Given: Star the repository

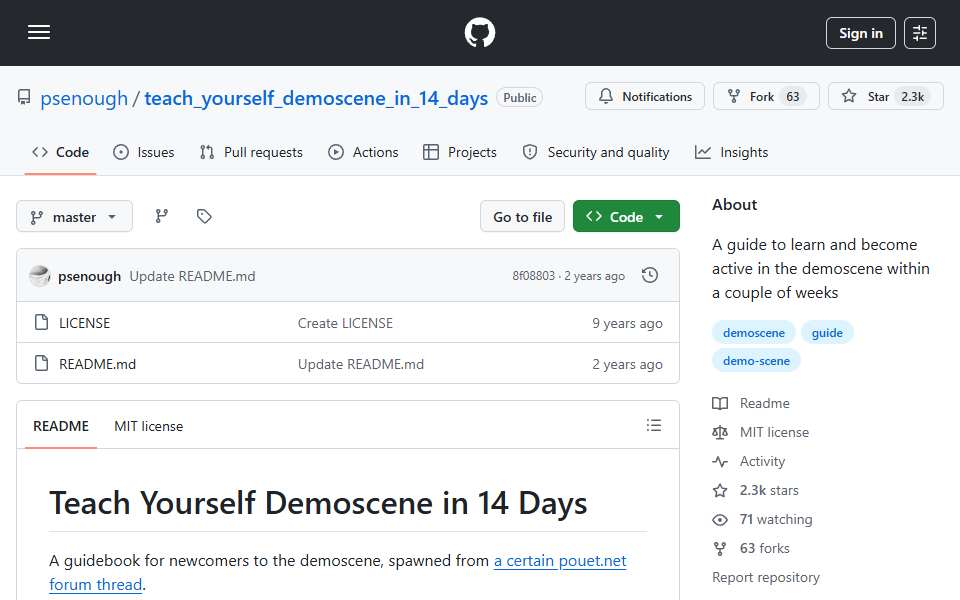Looking at the screenshot, I should tap(885, 97).
